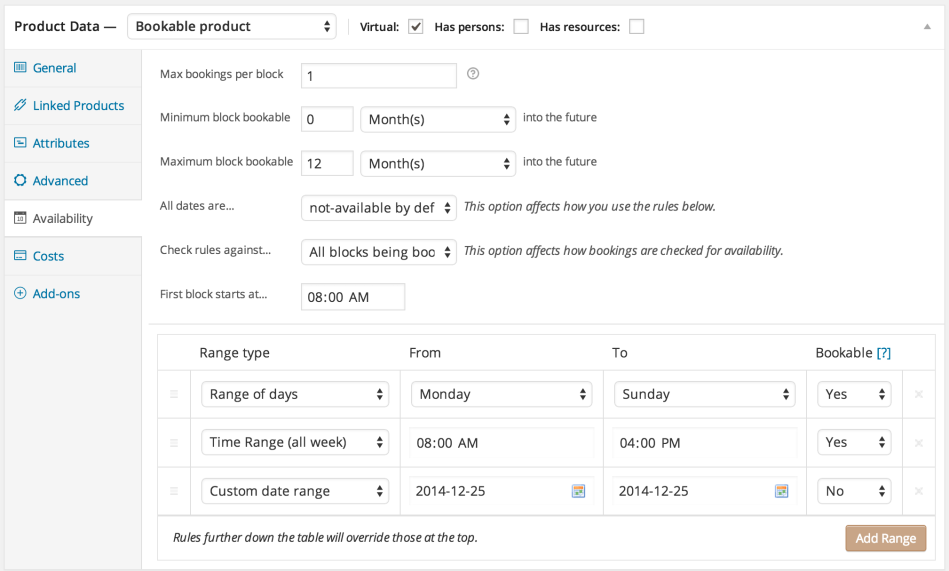Image resolution: width=949 pixels, height=571 pixels.
Task: Select the Add-ons sidebar tab
Action: 56,294
